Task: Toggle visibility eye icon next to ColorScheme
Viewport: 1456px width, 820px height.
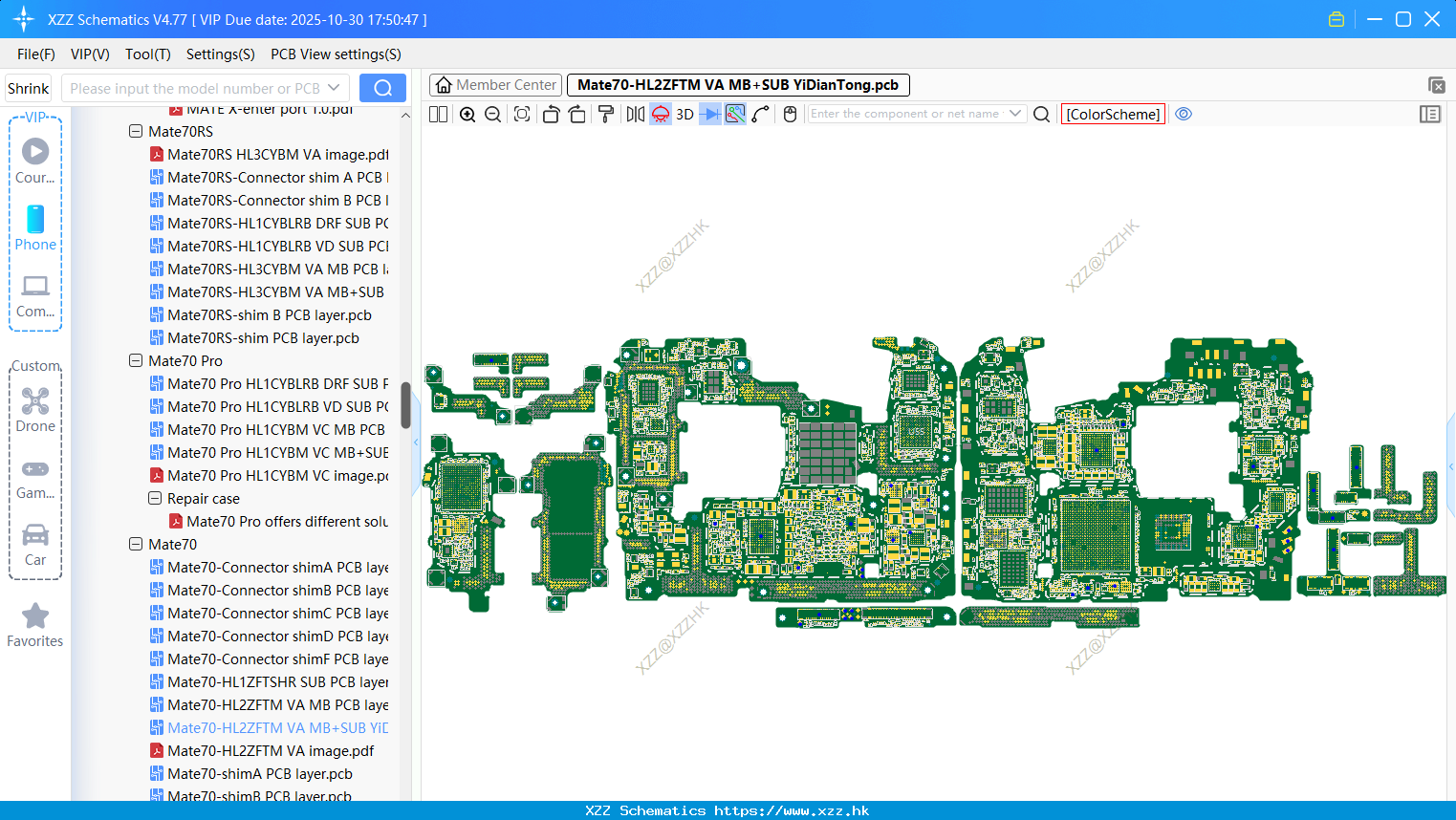Action: coord(1184,114)
